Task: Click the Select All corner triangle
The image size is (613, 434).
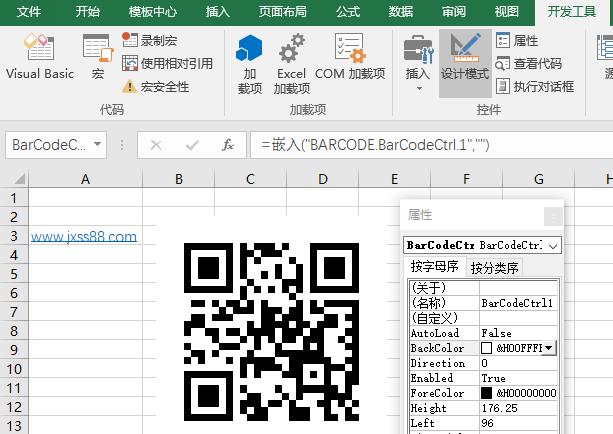Action: pos(19,179)
